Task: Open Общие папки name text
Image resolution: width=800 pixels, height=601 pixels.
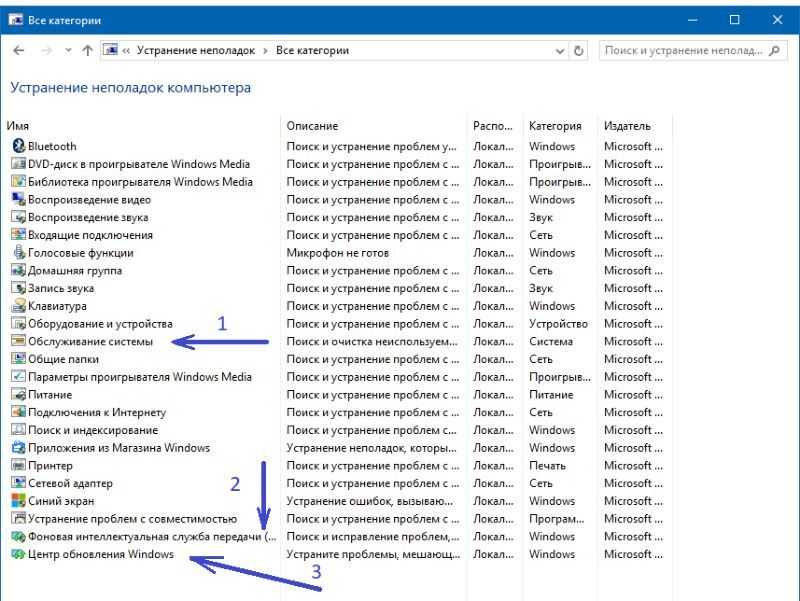Action: point(63,359)
